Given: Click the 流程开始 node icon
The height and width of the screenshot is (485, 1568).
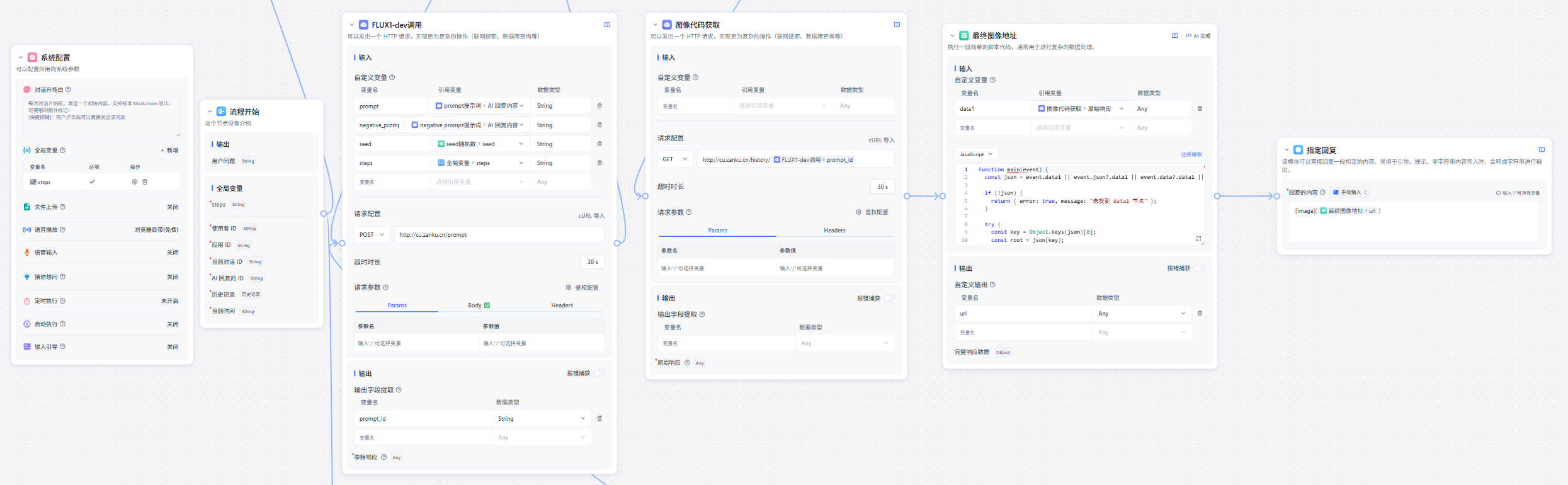Looking at the screenshot, I should point(222,111).
